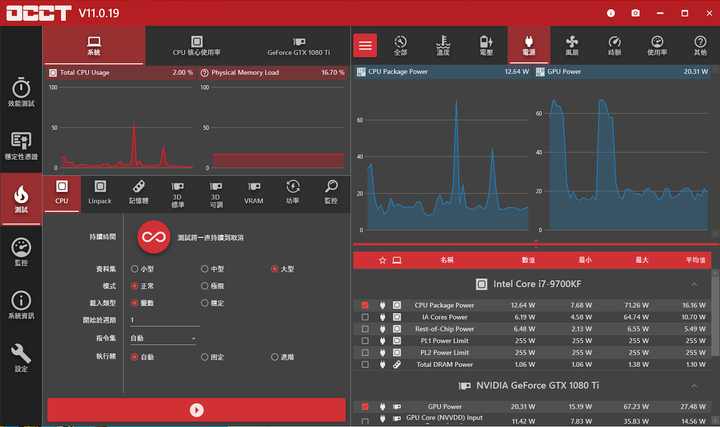
Task: Check IA Cores Power graph checkbox
Action: [365, 317]
